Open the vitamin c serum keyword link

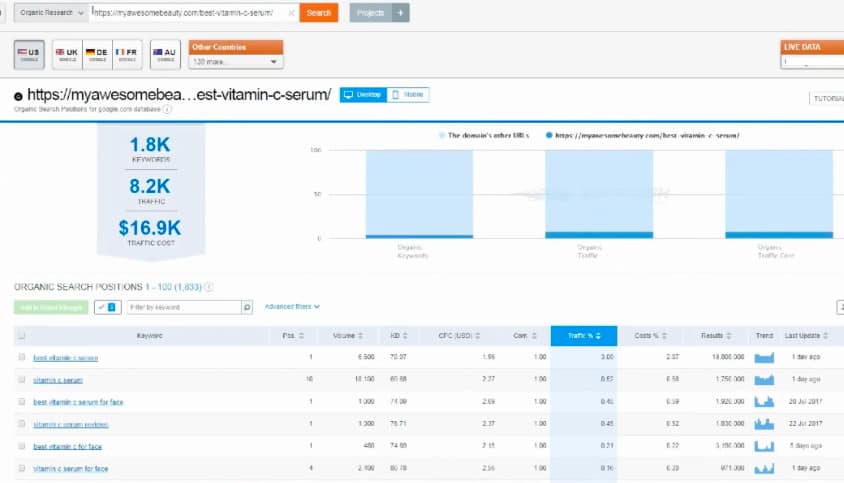coord(58,380)
